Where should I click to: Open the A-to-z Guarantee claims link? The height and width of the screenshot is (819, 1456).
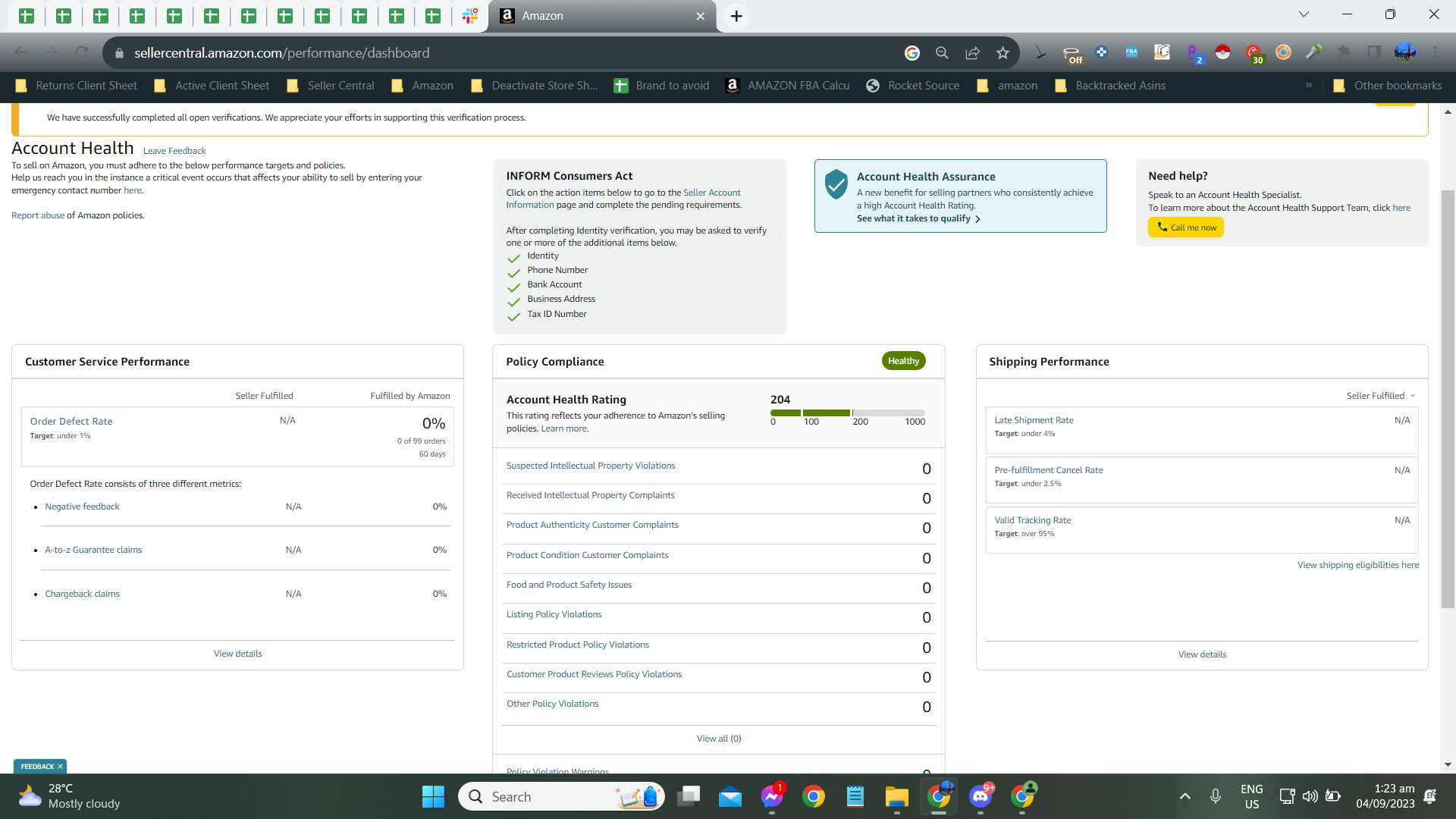(93, 550)
